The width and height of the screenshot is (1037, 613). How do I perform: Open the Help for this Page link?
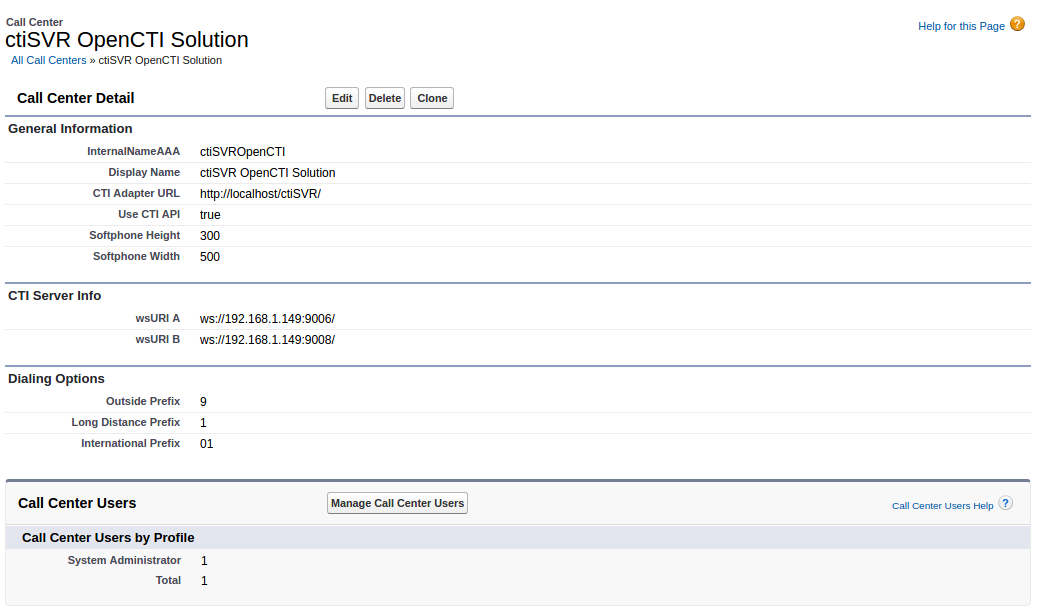tap(960, 26)
